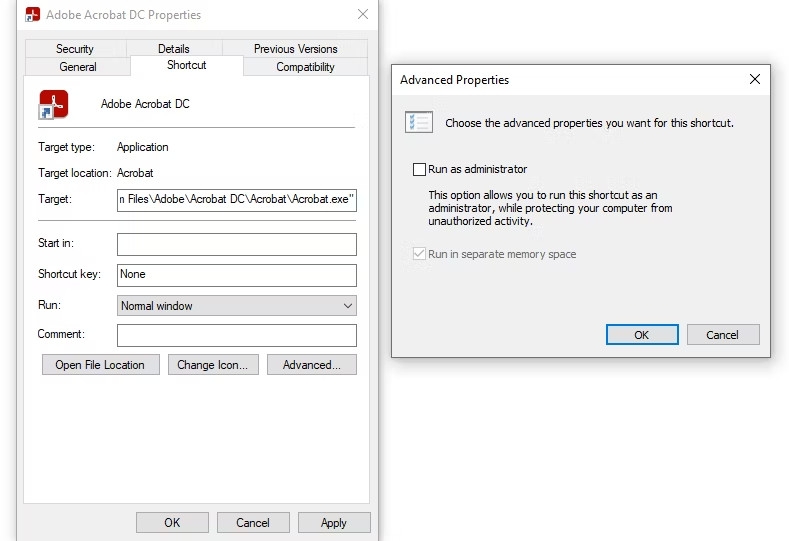Expand the Run dropdown set to Normal window
This screenshot has height=541, width=789.
point(237,306)
